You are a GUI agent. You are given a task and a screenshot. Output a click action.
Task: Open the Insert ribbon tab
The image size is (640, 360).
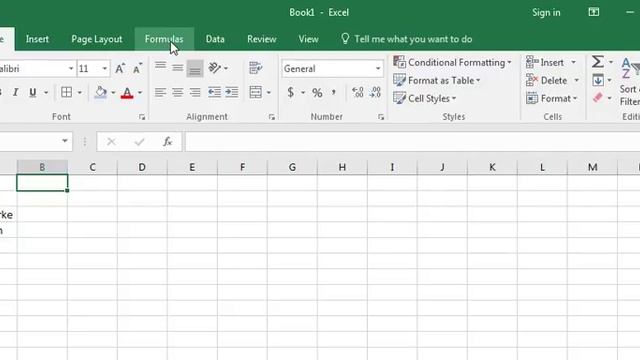pos(37,39)
